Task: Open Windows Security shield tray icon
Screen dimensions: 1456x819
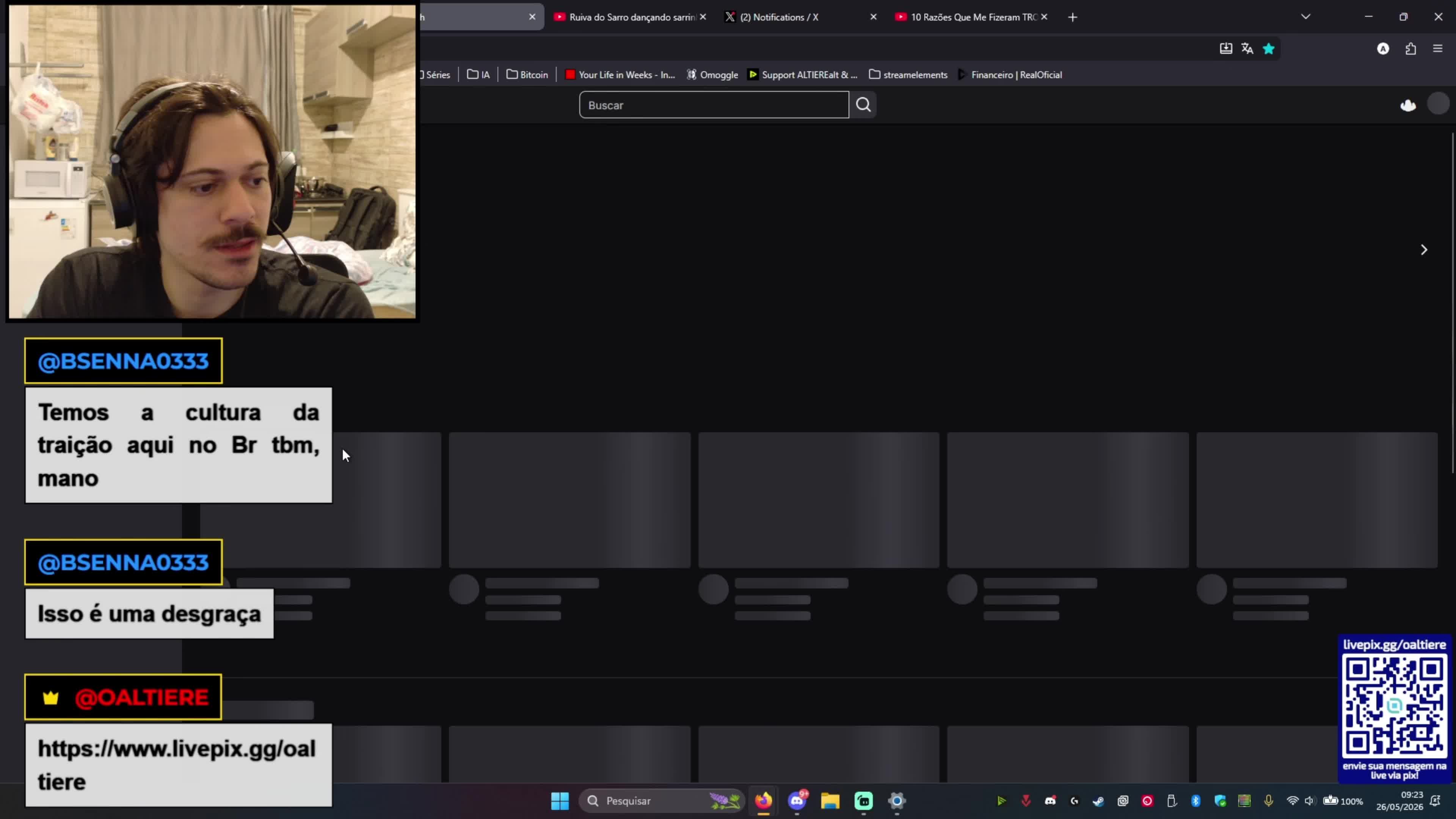Action: (x=1220, y=800)
